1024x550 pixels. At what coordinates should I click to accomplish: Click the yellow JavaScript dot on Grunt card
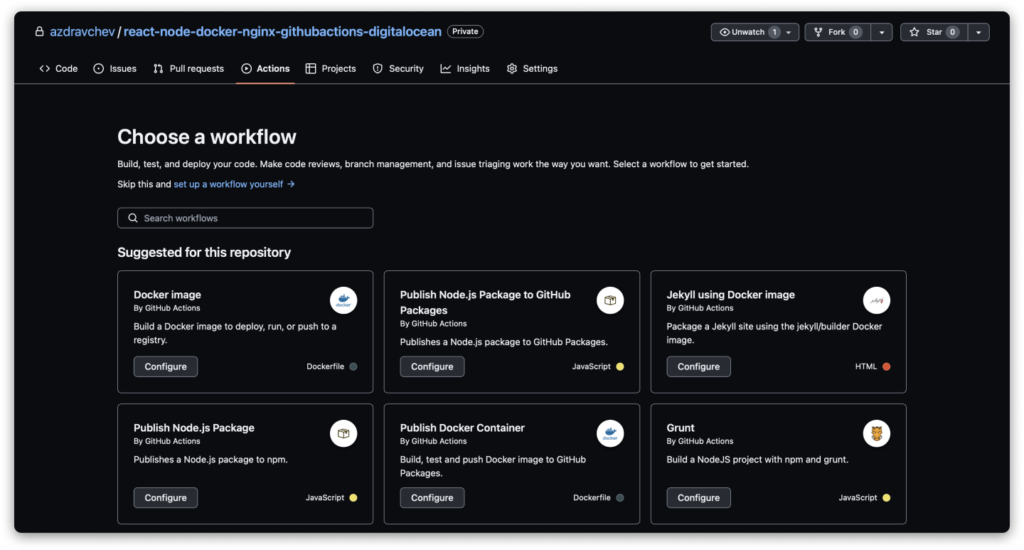[x=886, y=498]
